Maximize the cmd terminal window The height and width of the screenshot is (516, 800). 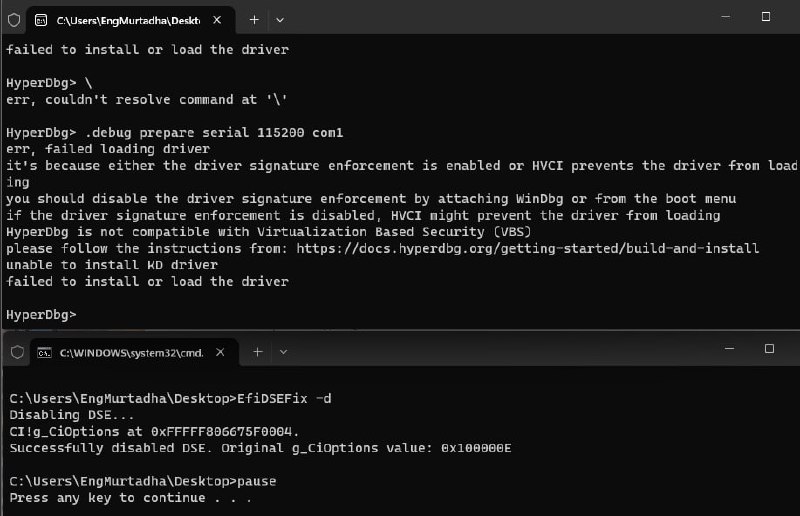(769, 349)
